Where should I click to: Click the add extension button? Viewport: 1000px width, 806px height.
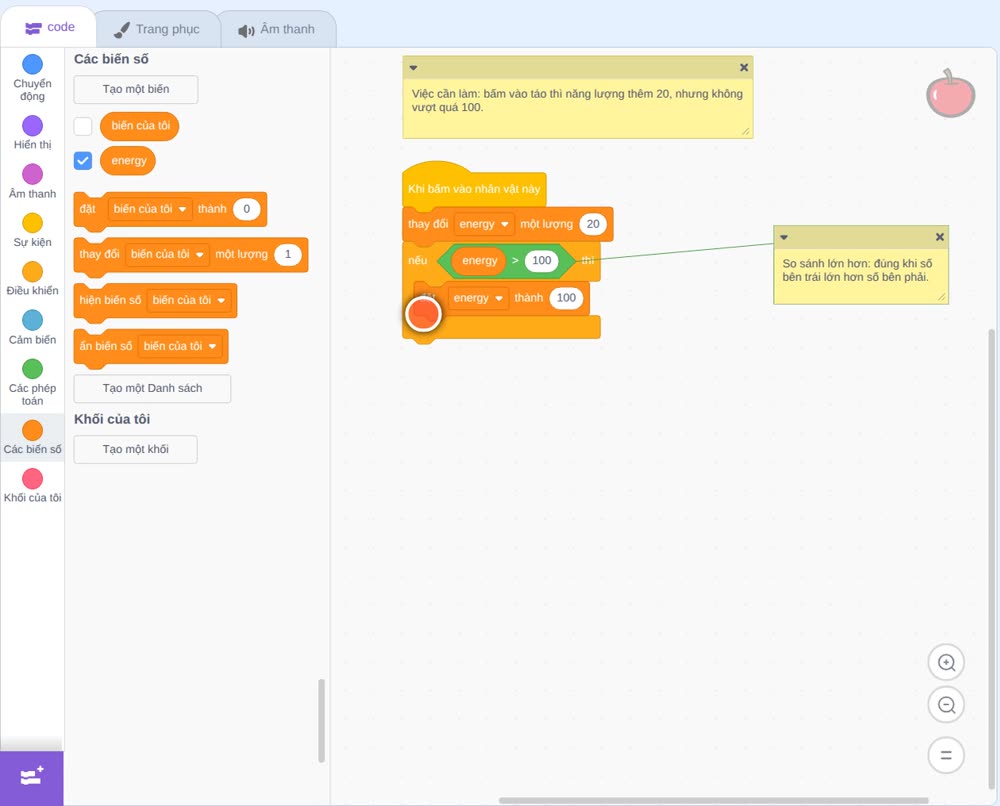32,778
